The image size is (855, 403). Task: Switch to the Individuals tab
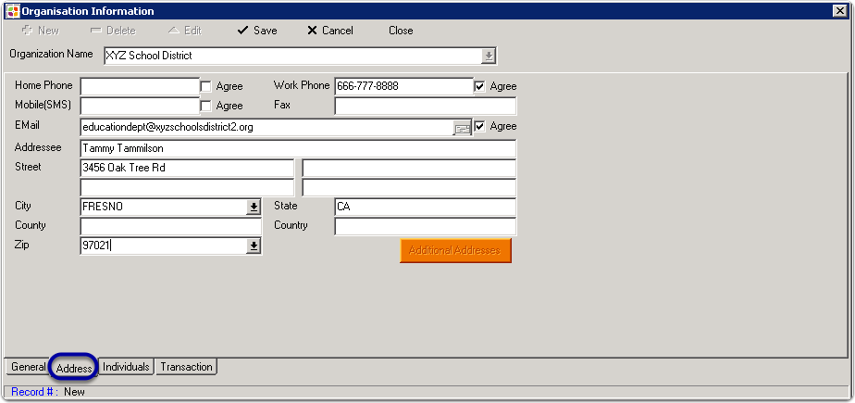coord(126,367)
